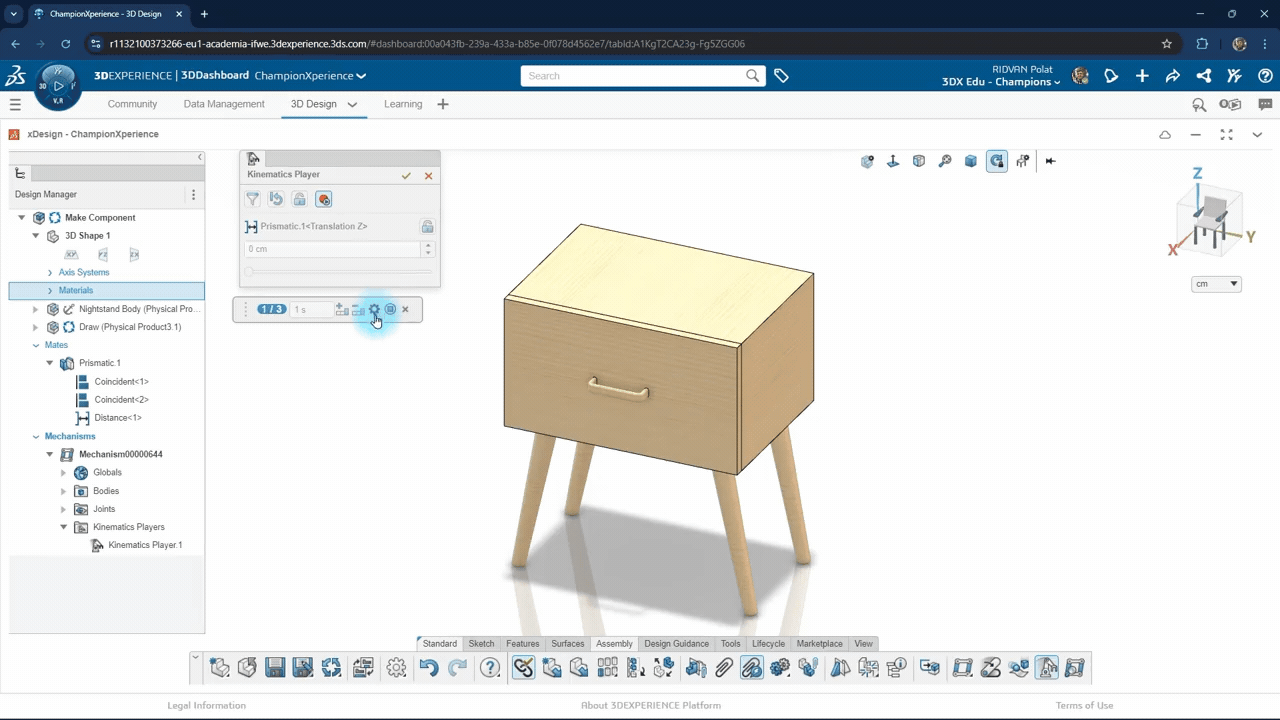
Task: Select the 1 / 3 step indicator
Action: pyautogui.click(x=271, y=310)
